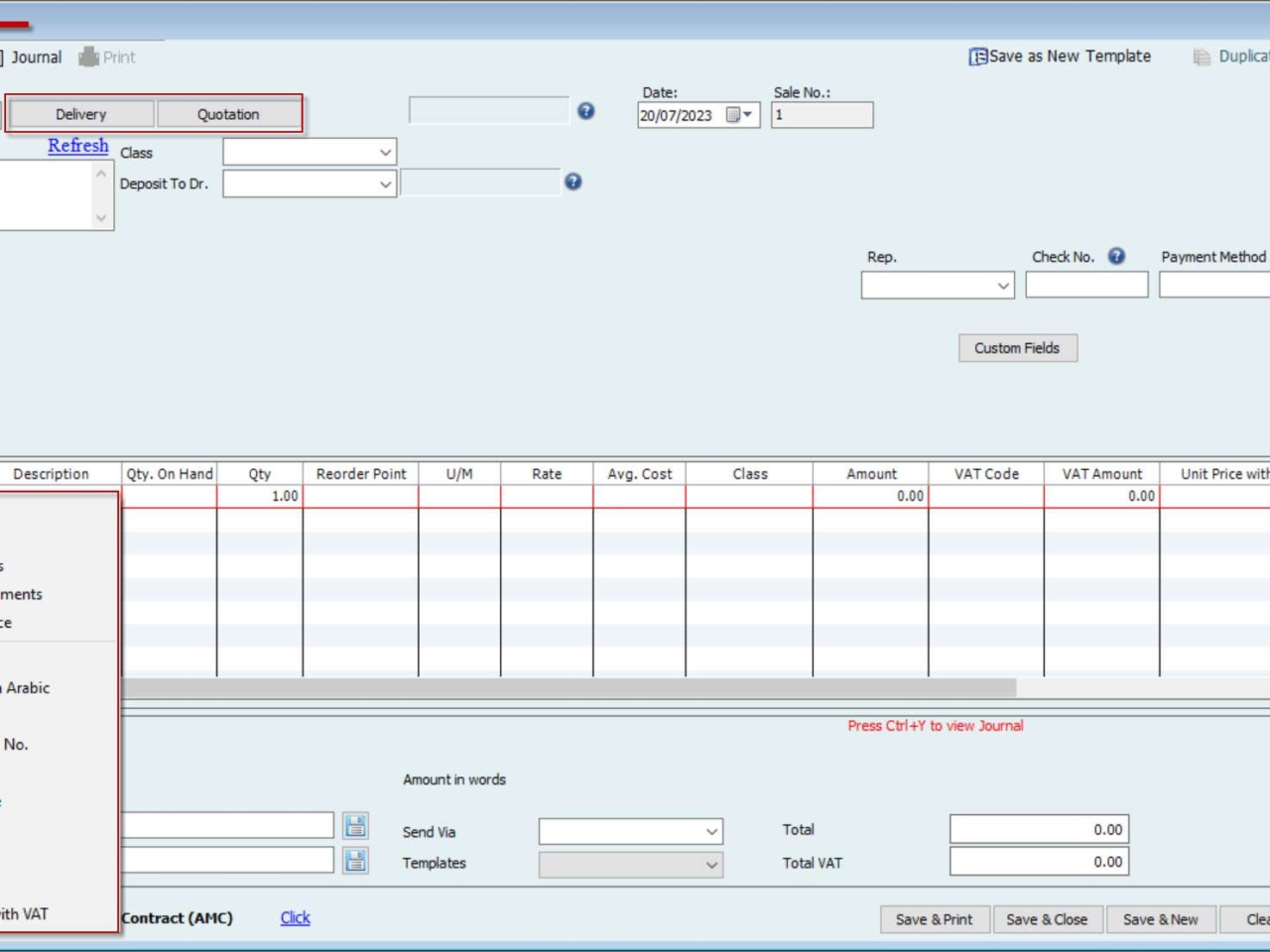Click the Quotation button
The width and height of the screenshot is (1270, 952).
[228, 114]
